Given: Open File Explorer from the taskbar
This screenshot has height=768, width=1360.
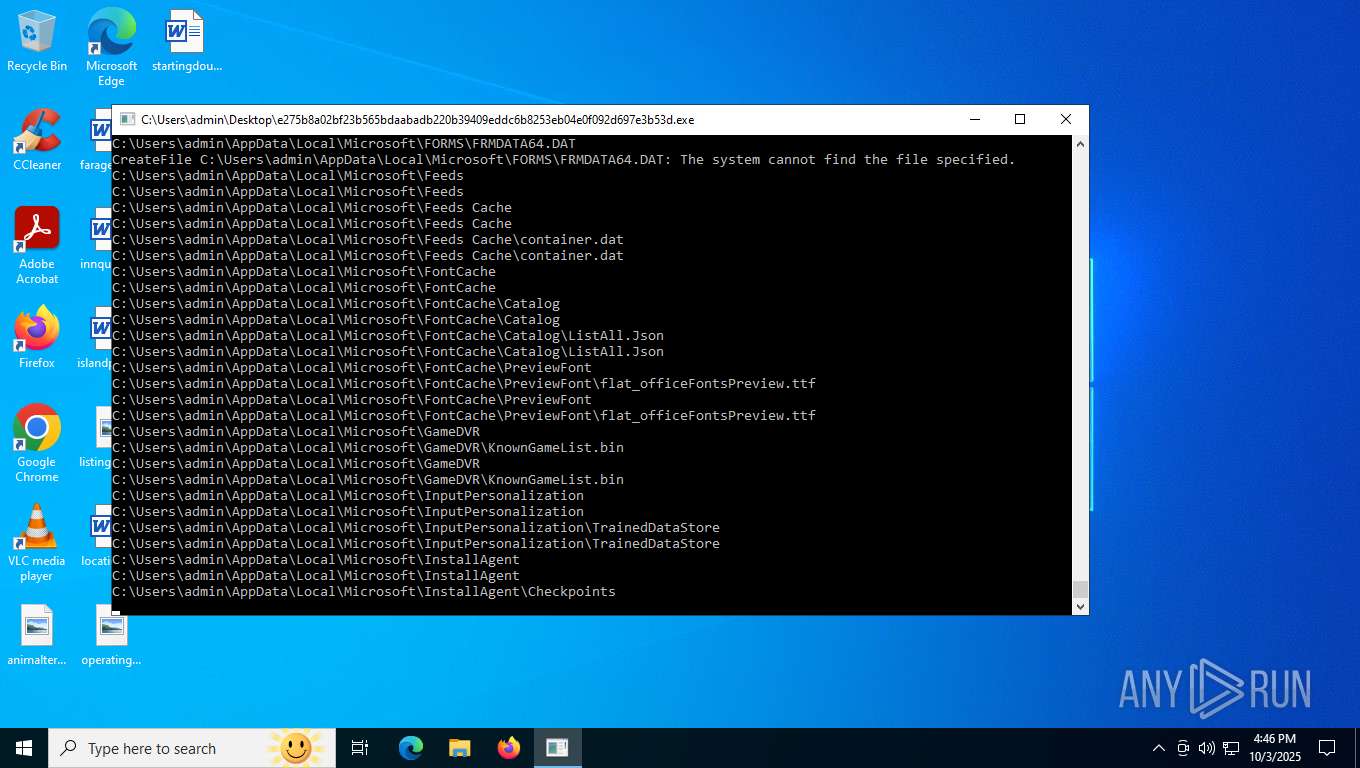Looking at the screenshot, I should point(460,748).
